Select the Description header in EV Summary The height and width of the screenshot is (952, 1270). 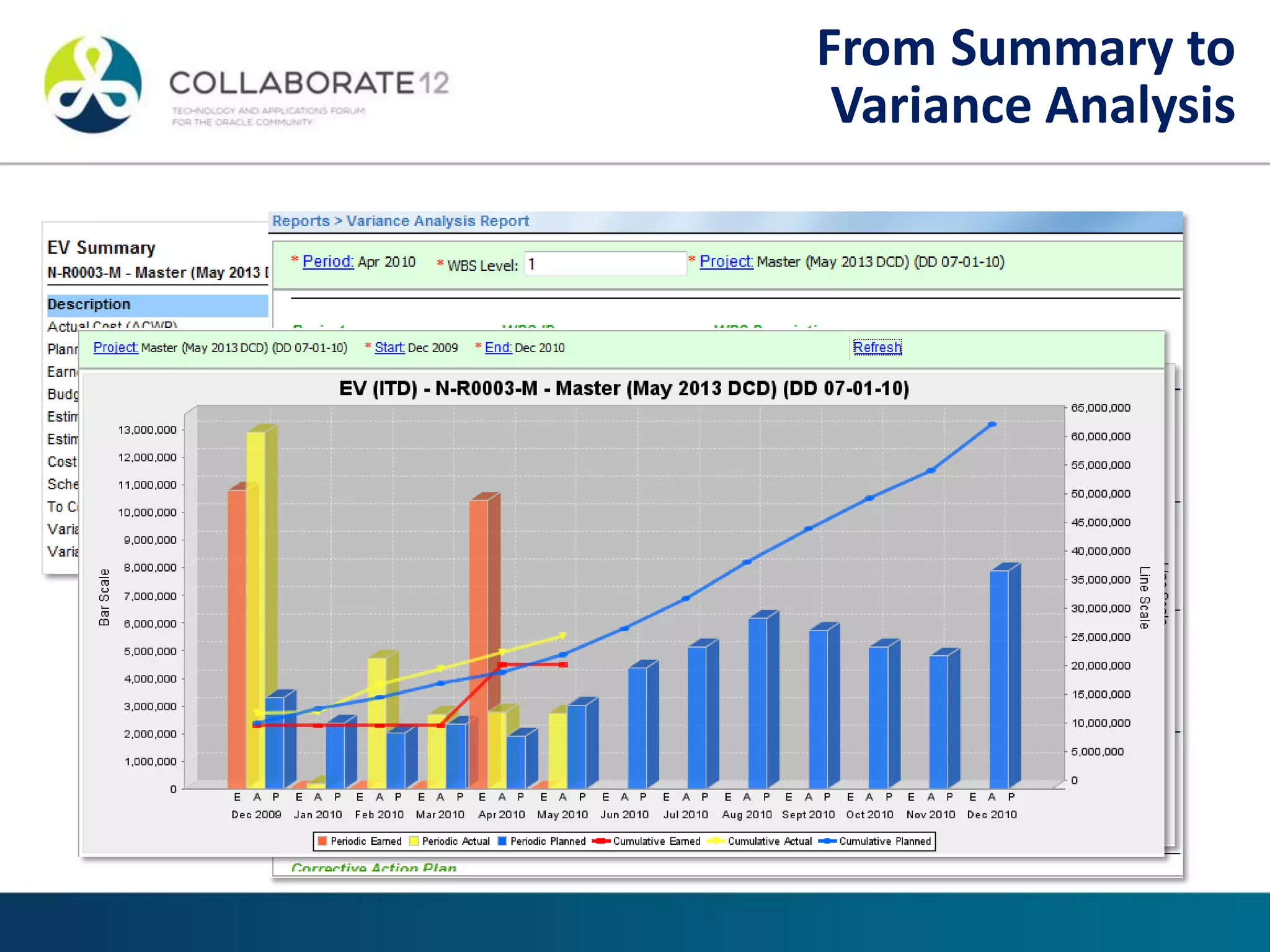(x=158, y=304)
